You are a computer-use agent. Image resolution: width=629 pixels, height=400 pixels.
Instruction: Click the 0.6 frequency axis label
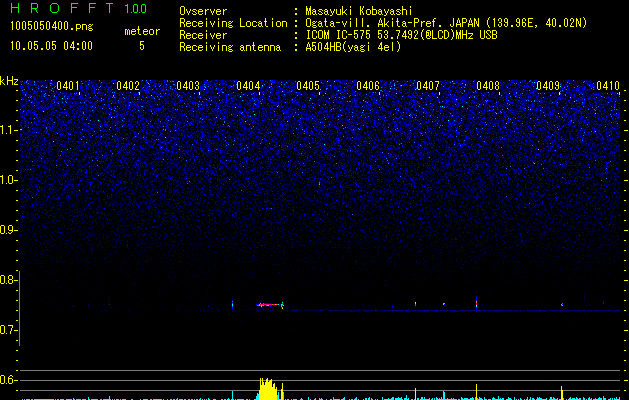(x=8, y=380)
